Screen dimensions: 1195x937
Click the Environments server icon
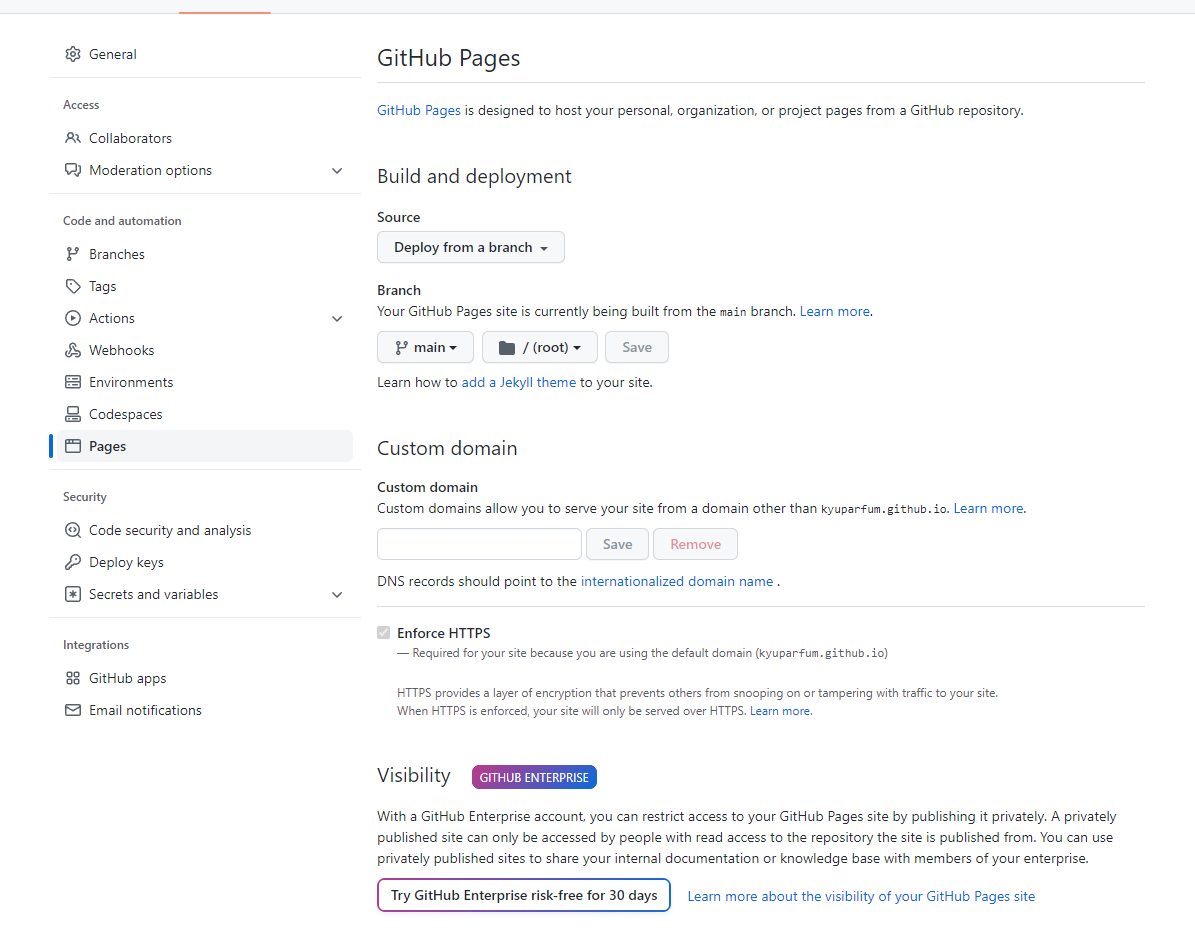[72, 382]
